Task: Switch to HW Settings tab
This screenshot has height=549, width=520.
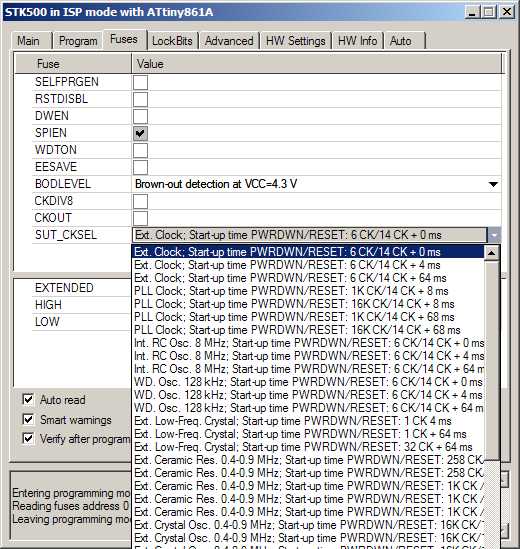Action: tap(296, 41)
